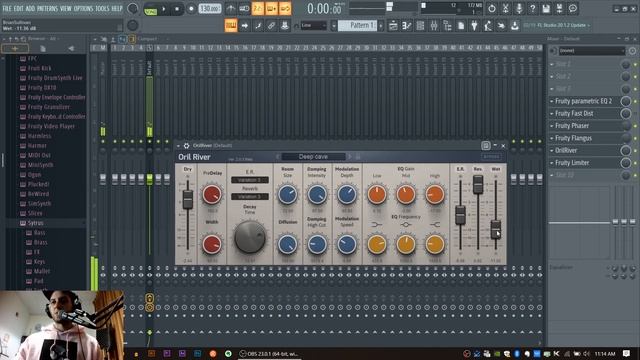The height and width of the screenshot is (360, 640).
Task: Toggle the countdown before recording button
Action: (258, 9)
